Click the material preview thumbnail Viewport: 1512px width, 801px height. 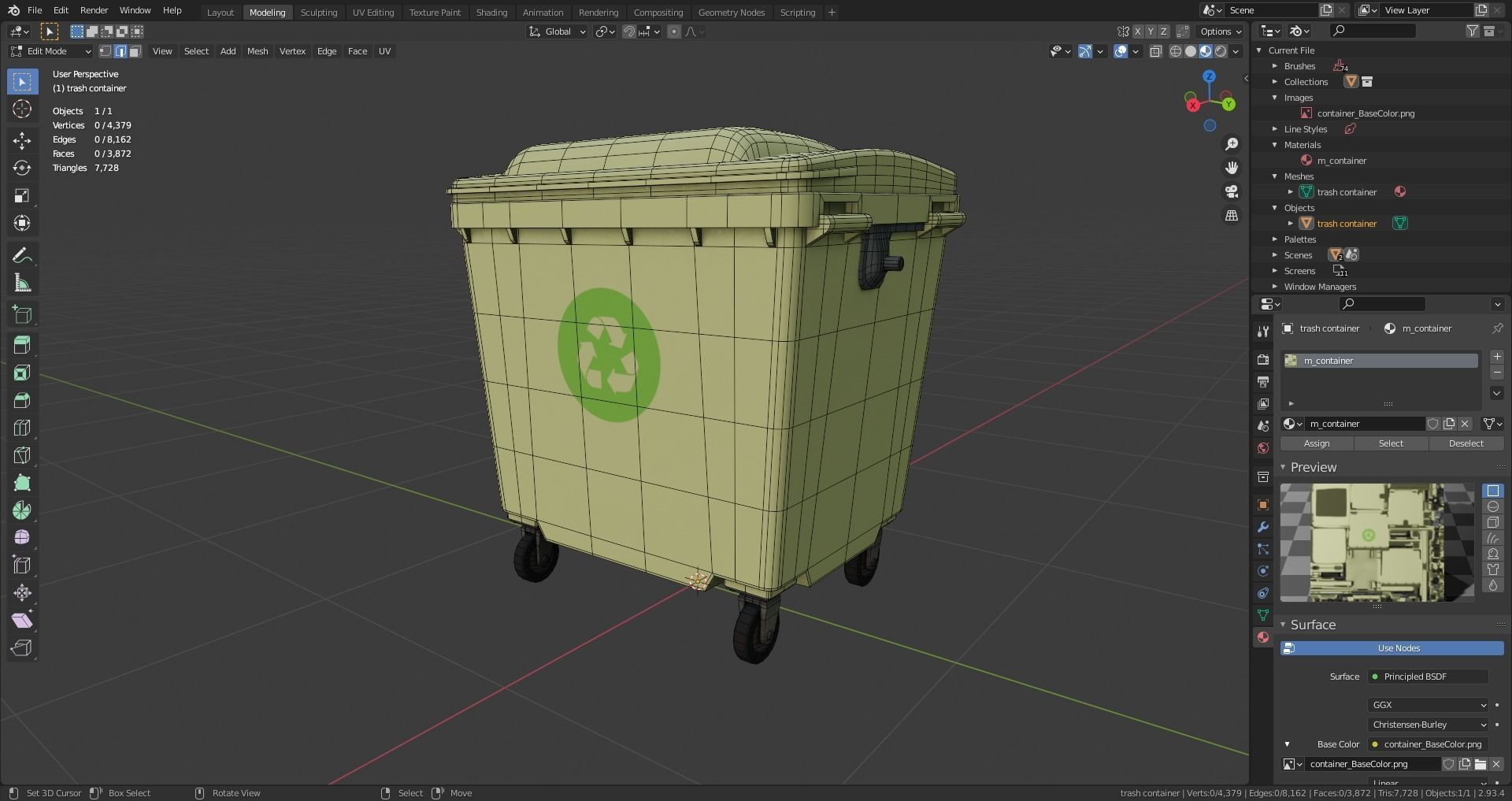(x=1377, y=543)
